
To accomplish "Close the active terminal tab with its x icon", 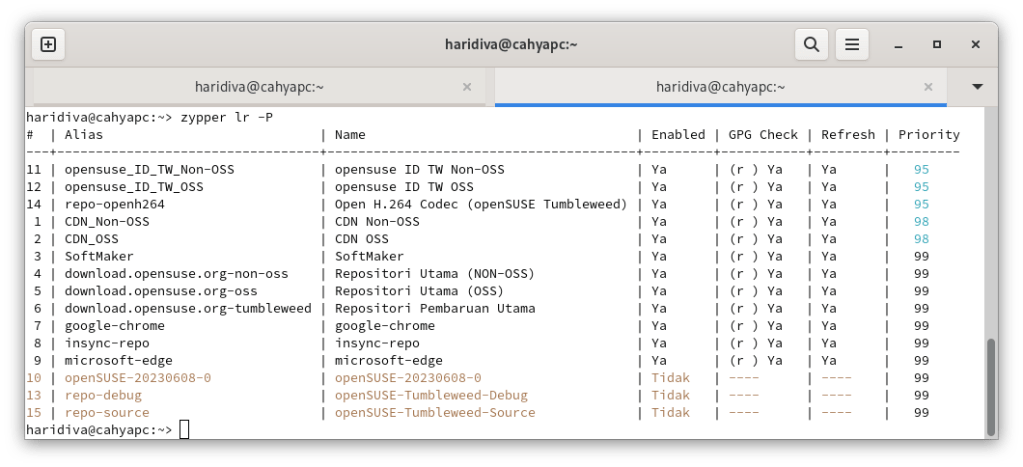I will click(934, 87).
